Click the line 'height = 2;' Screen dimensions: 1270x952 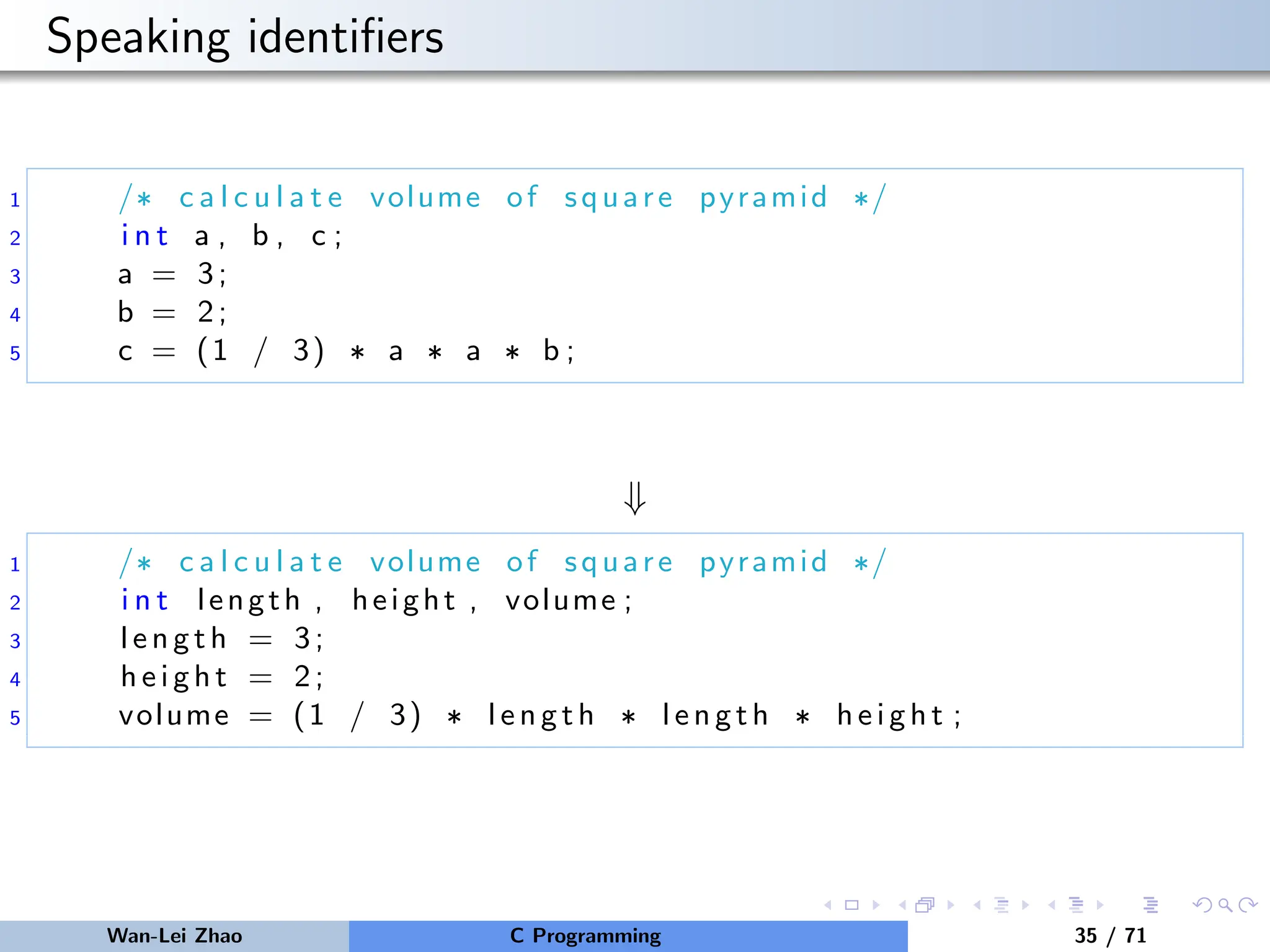click(x=221, y=677)
